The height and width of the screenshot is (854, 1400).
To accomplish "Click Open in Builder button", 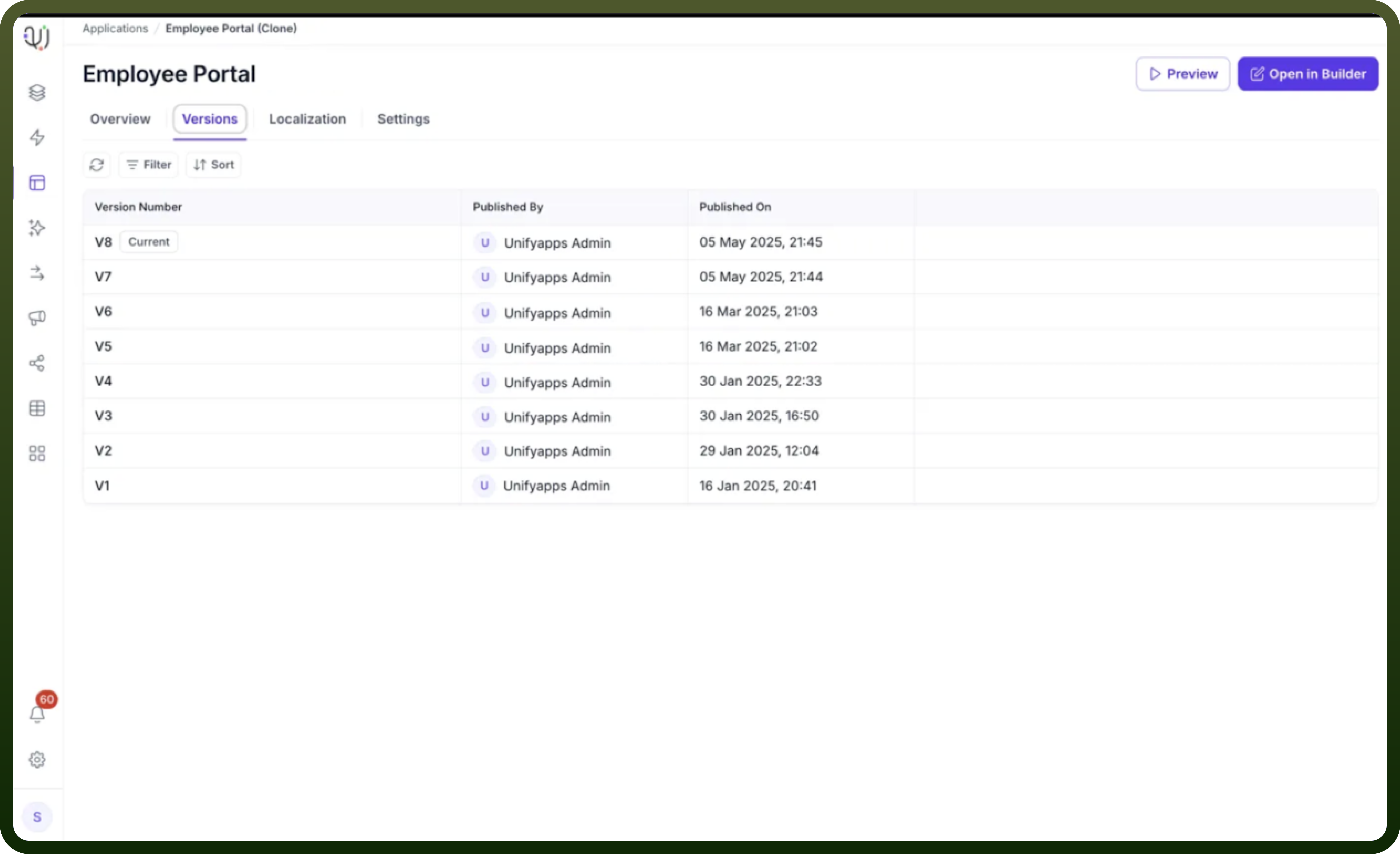I will coord(1308,74).
